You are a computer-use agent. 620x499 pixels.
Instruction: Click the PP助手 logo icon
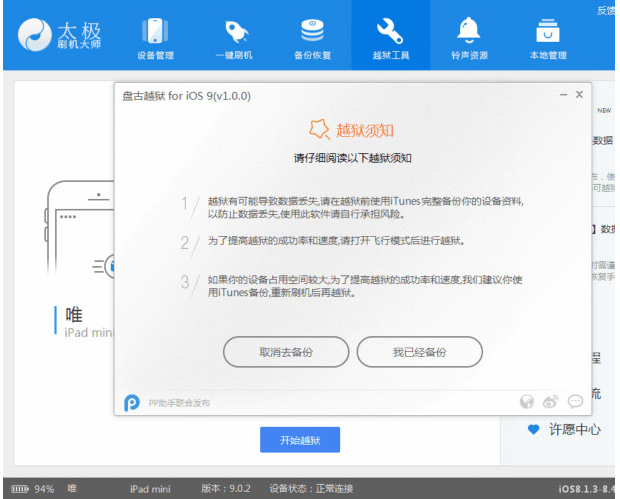point(132,403)
